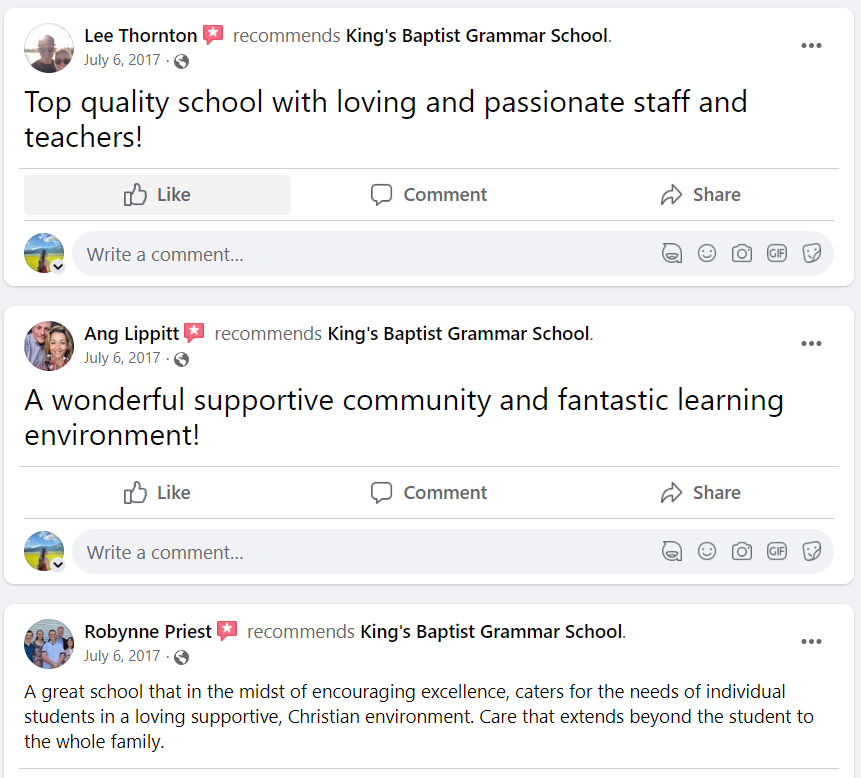This screenshot has width=861, height=778.
Task: Share Lee Thornton's review
Action: (701, 195)
